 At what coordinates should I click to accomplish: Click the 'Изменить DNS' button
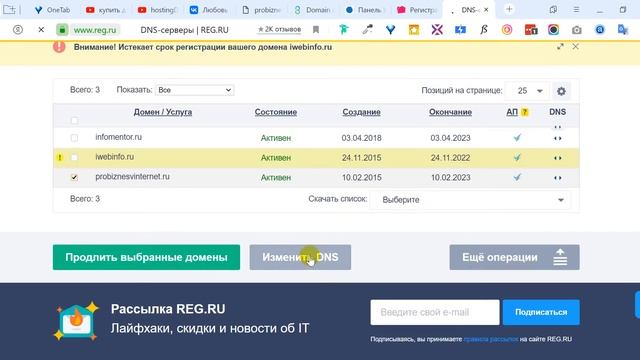point(300,257)
